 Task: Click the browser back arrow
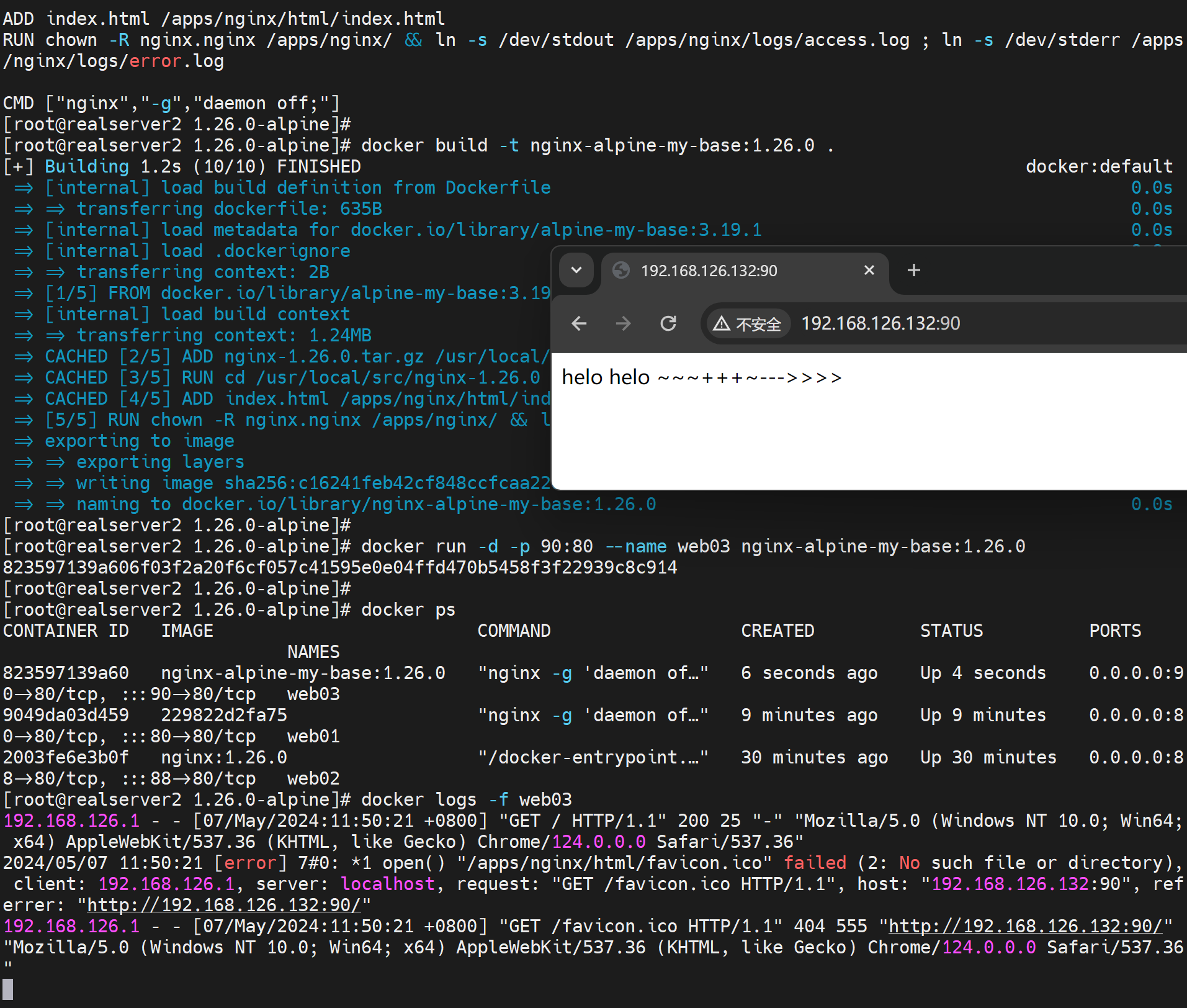click(579, 323)
